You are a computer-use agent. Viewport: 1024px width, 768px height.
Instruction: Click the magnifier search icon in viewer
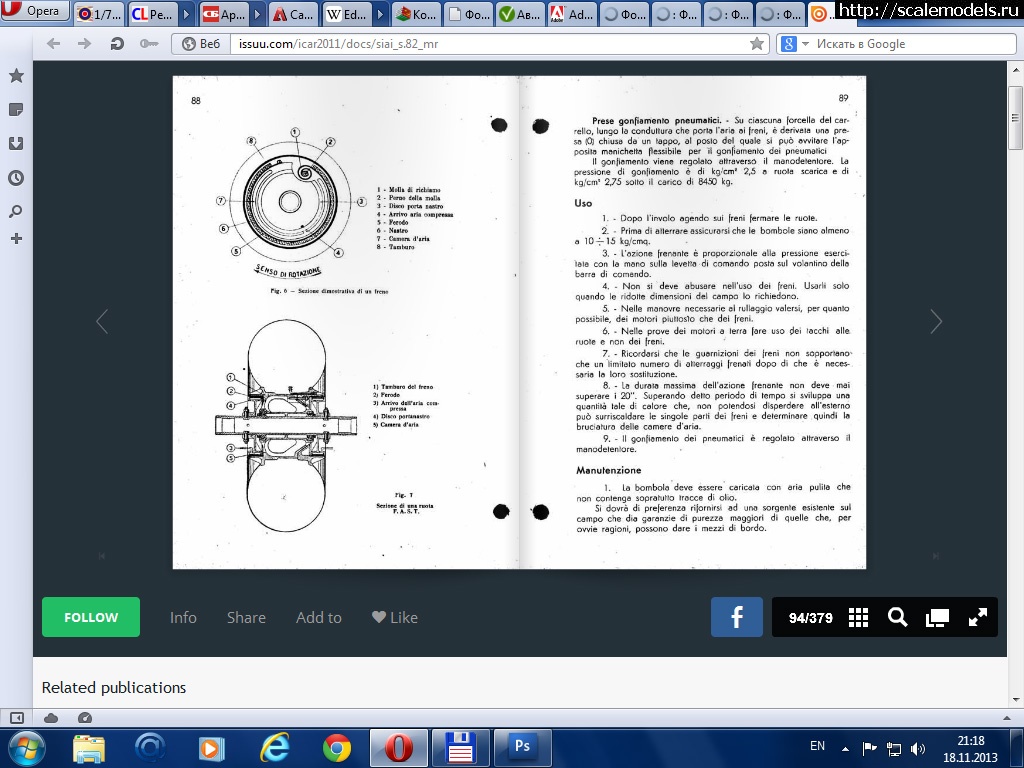pyautogui.click(x=897, y=618)
